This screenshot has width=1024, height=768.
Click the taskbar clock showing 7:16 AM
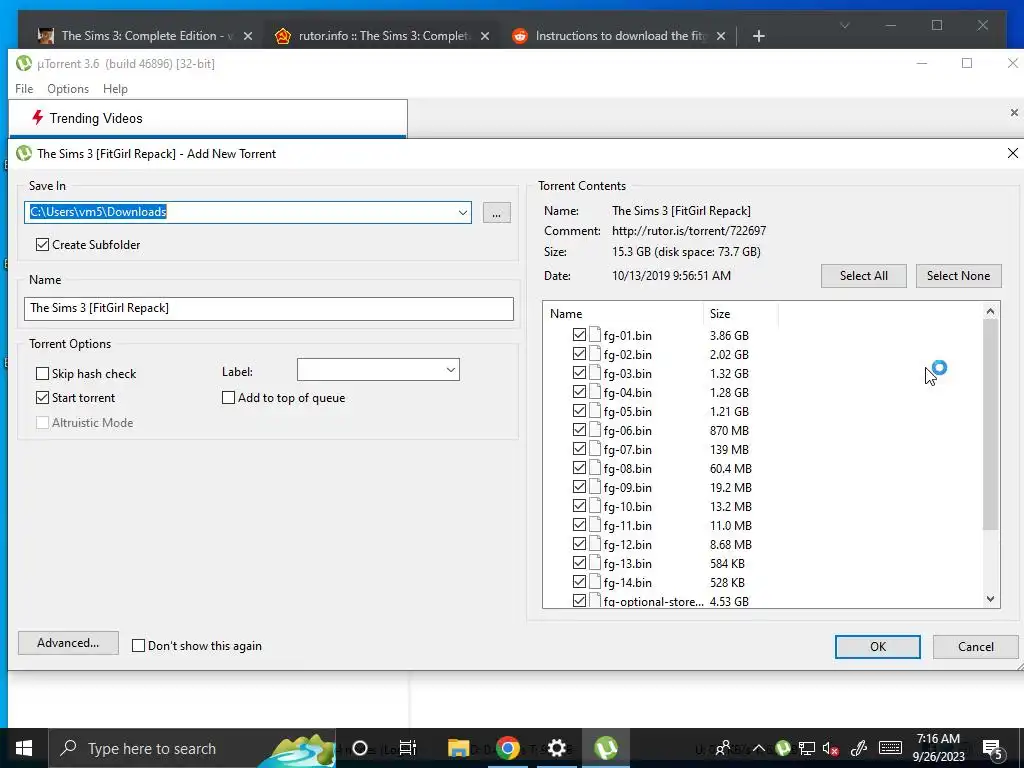(938, 748)
